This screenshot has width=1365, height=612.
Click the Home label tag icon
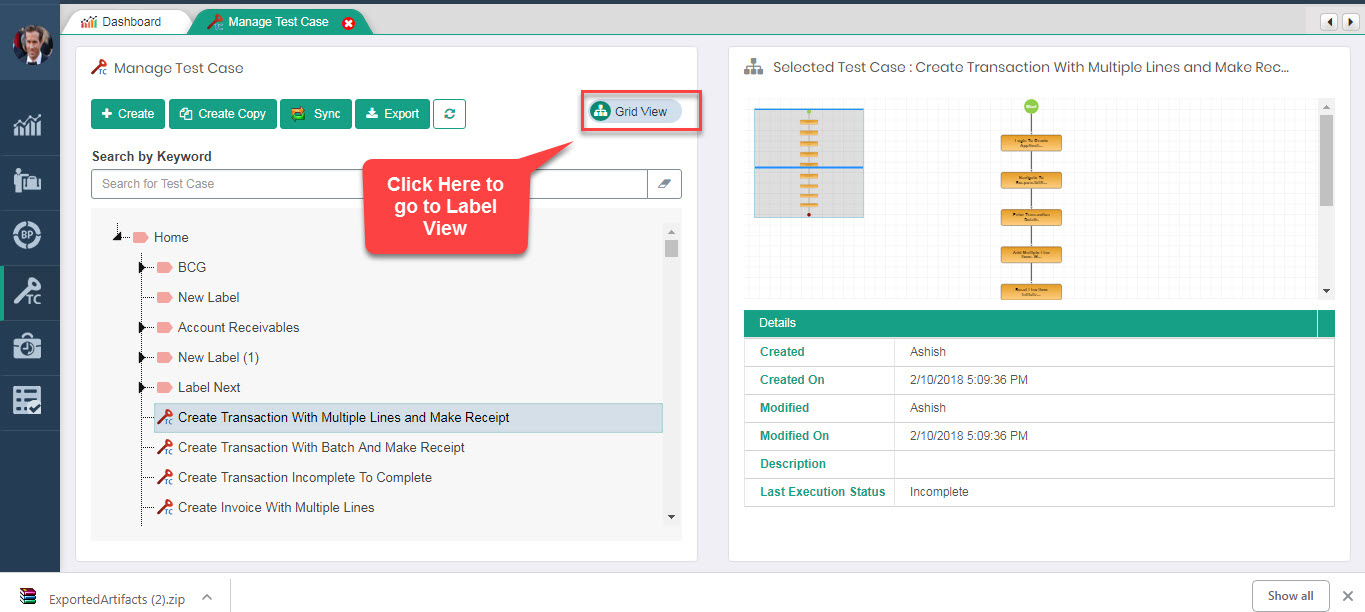point(140,237)
